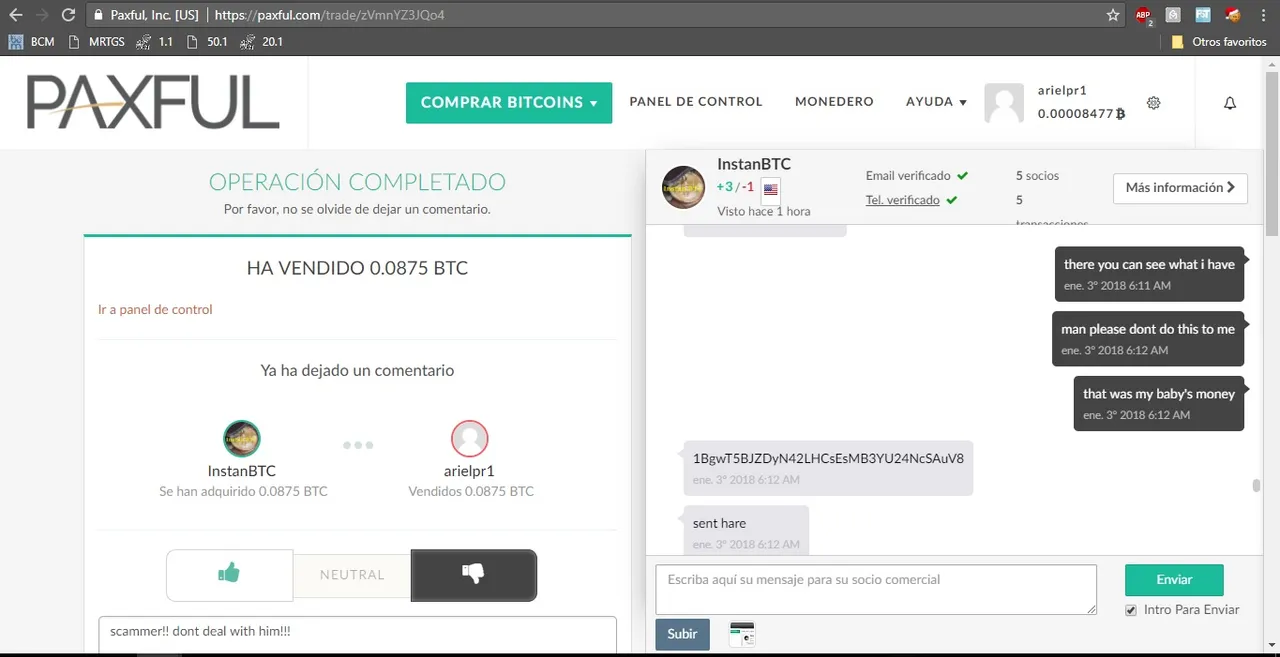
Task: Open the Chrome three-dot menu
Action: [x=1263, y=15]
